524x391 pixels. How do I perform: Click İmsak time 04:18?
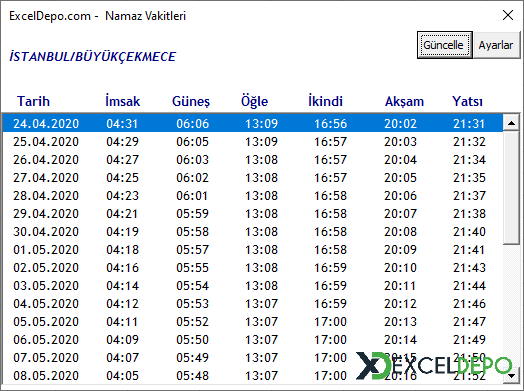(122, 250)
